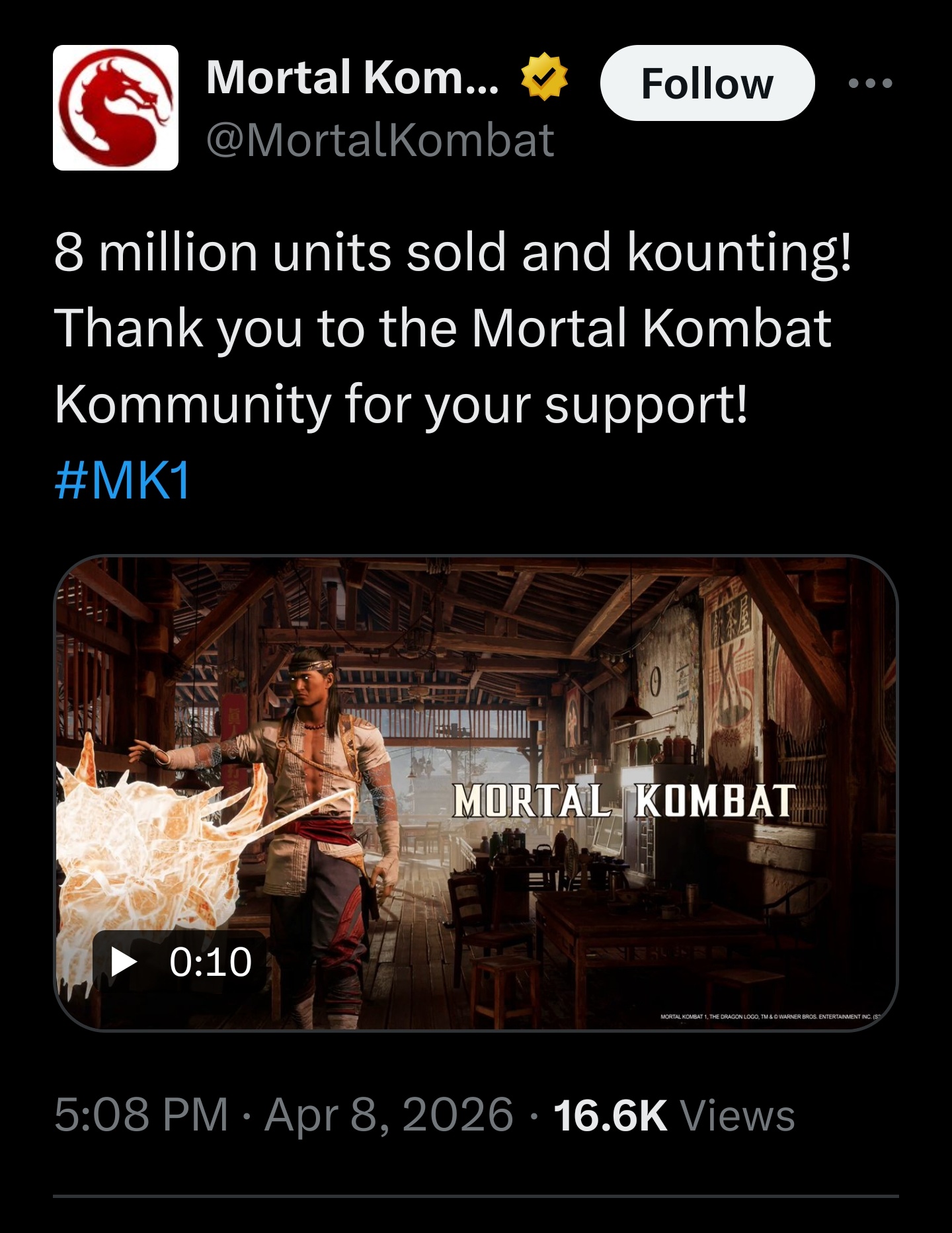Click the MORTAL KOMBAT title logo in the video
952x1233 pixels.
click(x=625, y=801)
